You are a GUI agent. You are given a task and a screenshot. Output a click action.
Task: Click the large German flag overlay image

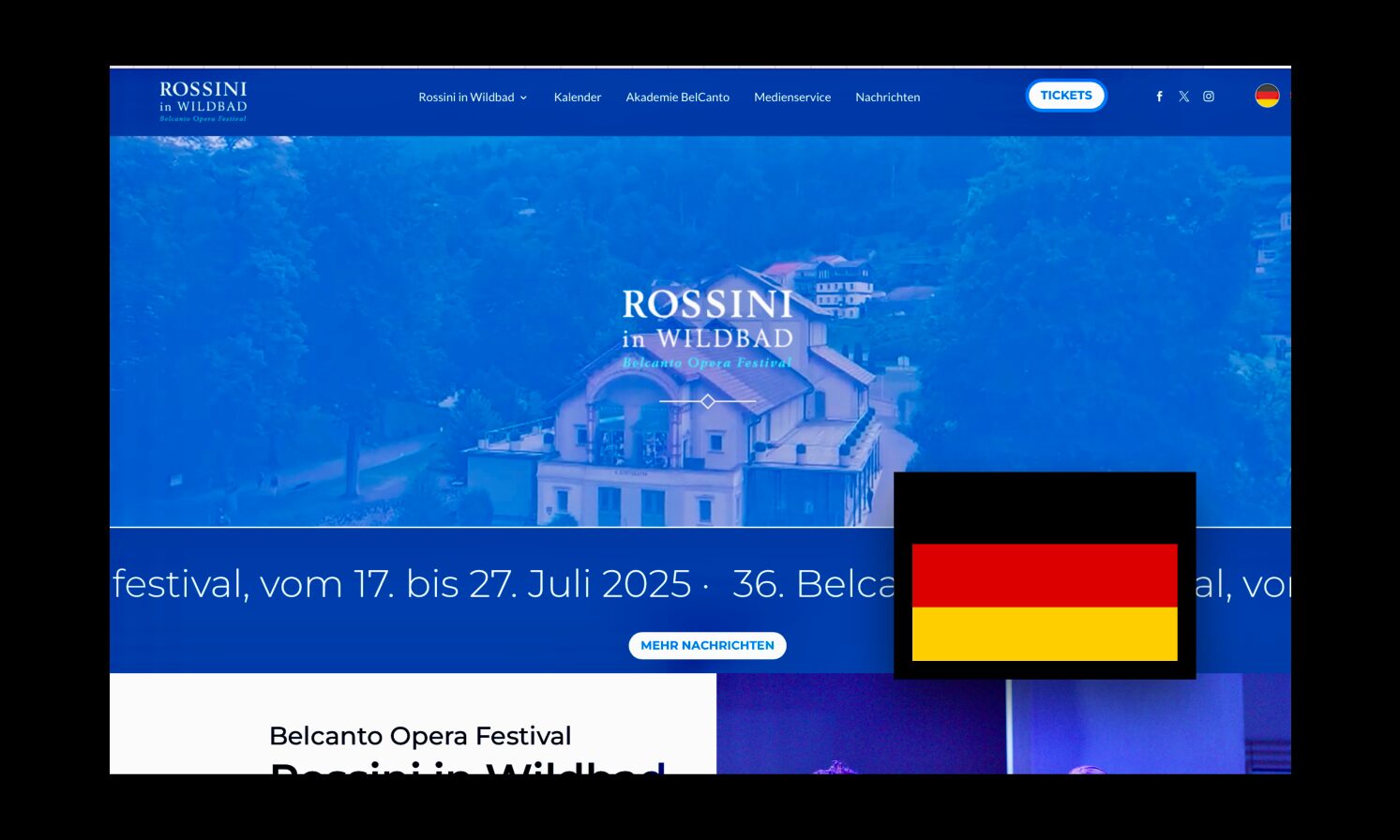point(1045,576)
